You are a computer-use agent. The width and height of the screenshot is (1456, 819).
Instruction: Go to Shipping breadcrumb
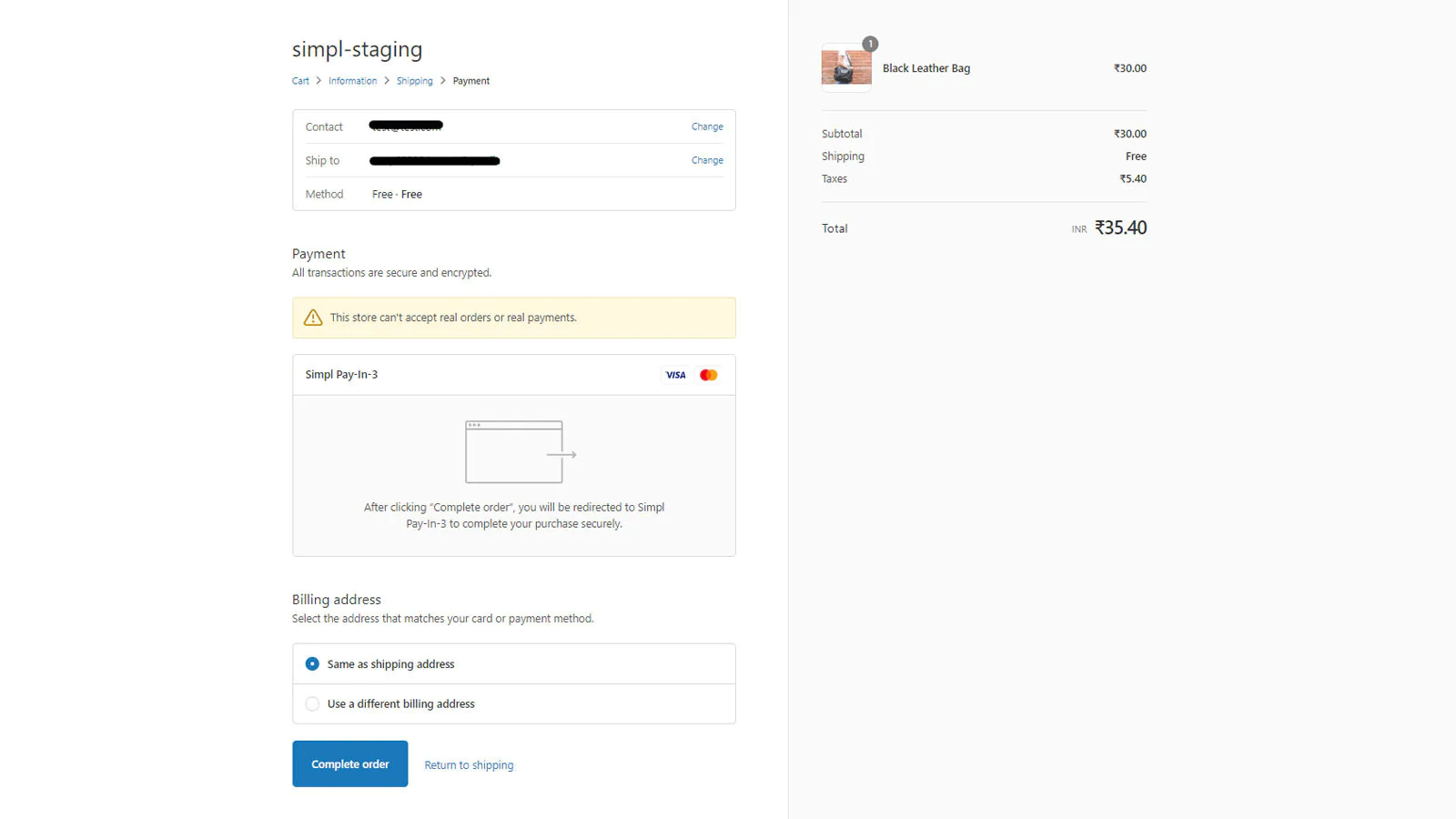(x=415, y=81)
